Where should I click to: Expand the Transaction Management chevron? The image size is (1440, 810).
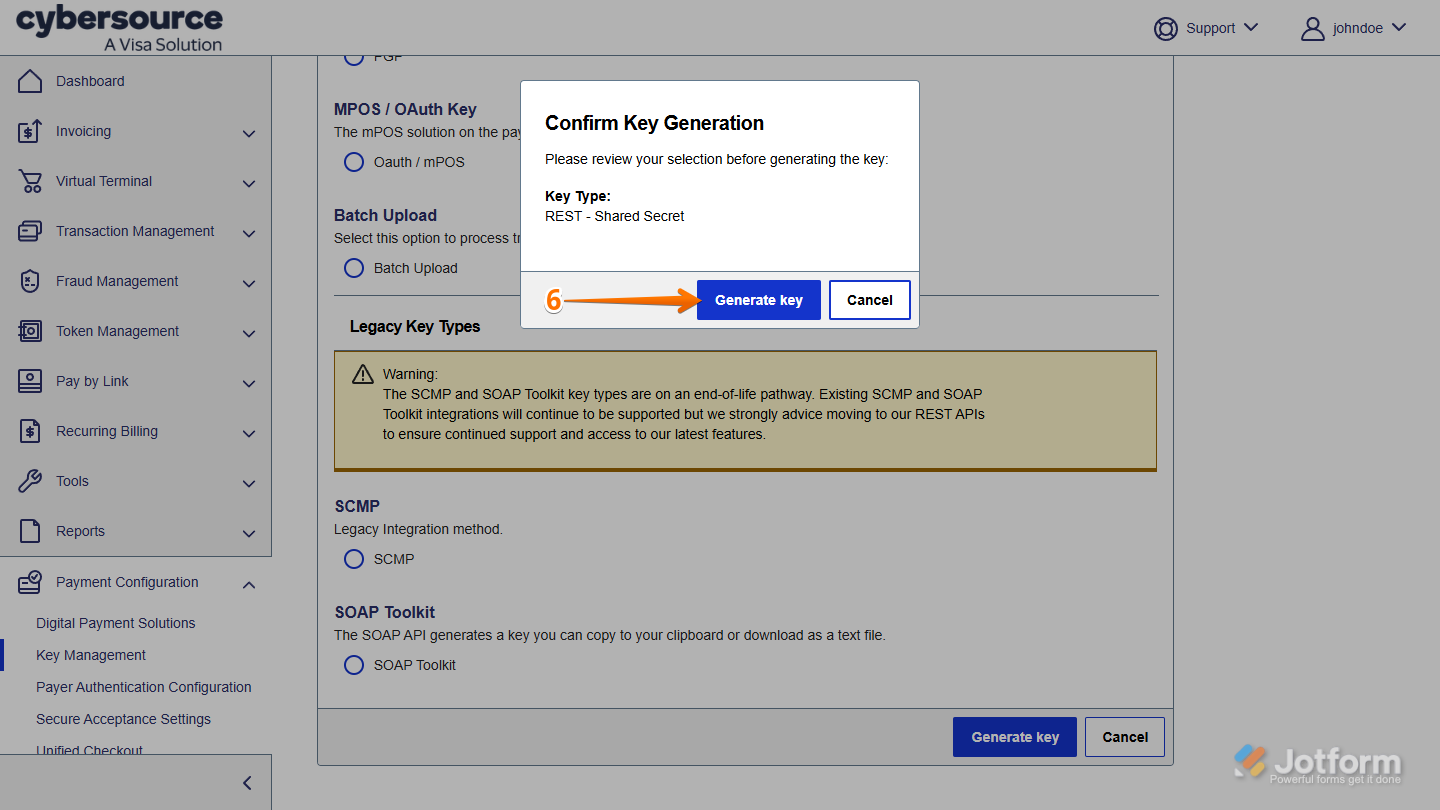pyautogui.click(x=249, y=234)
